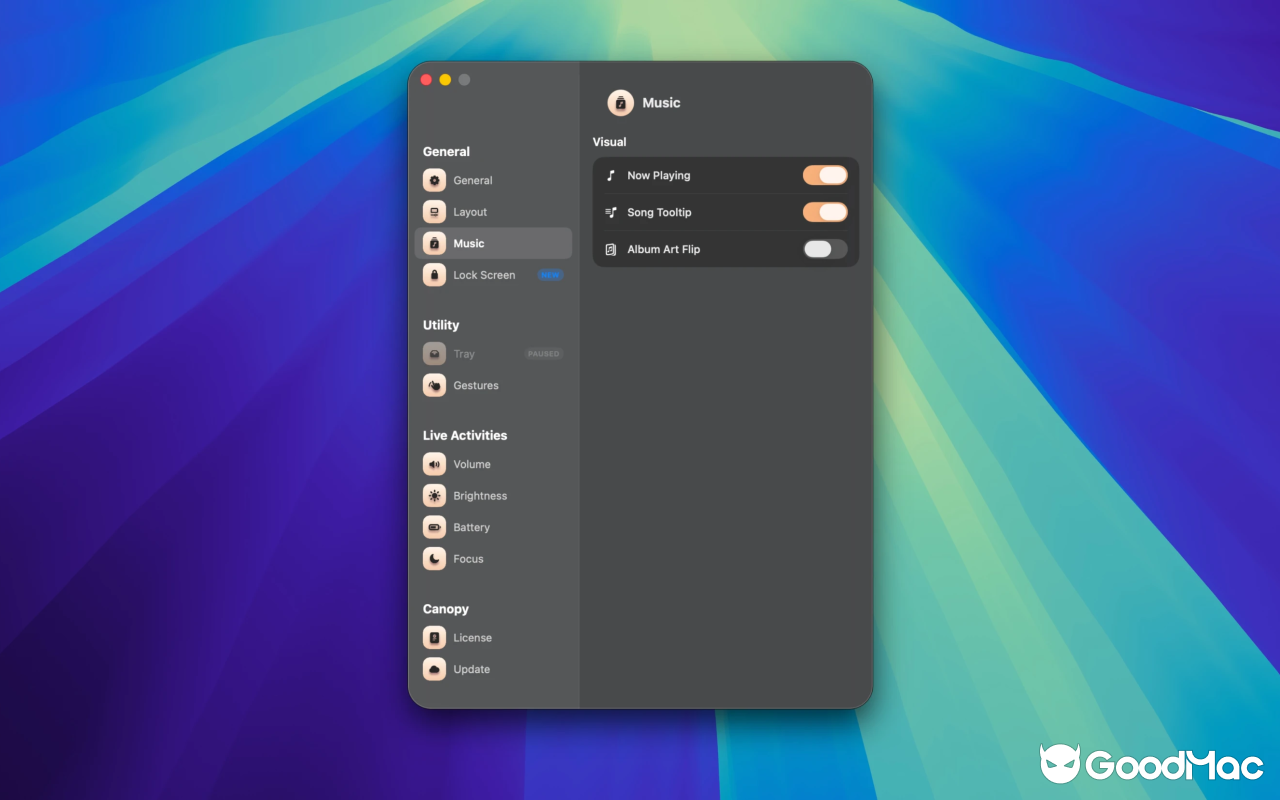The image size is (1280, 800).
Task: Click the Gestures hand icon
Action: point(434,386)
